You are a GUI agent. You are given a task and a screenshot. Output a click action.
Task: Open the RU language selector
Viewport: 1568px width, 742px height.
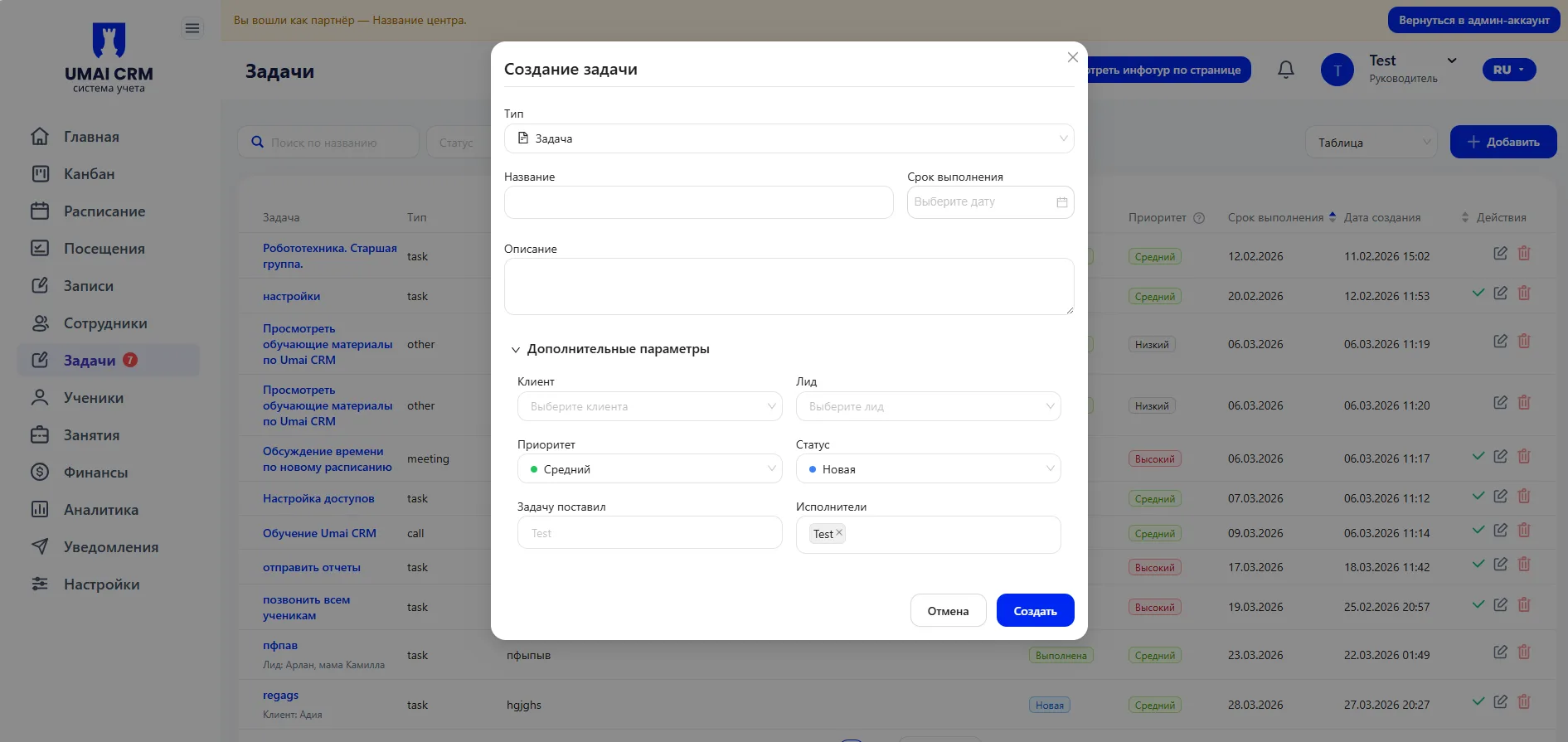1509,70
